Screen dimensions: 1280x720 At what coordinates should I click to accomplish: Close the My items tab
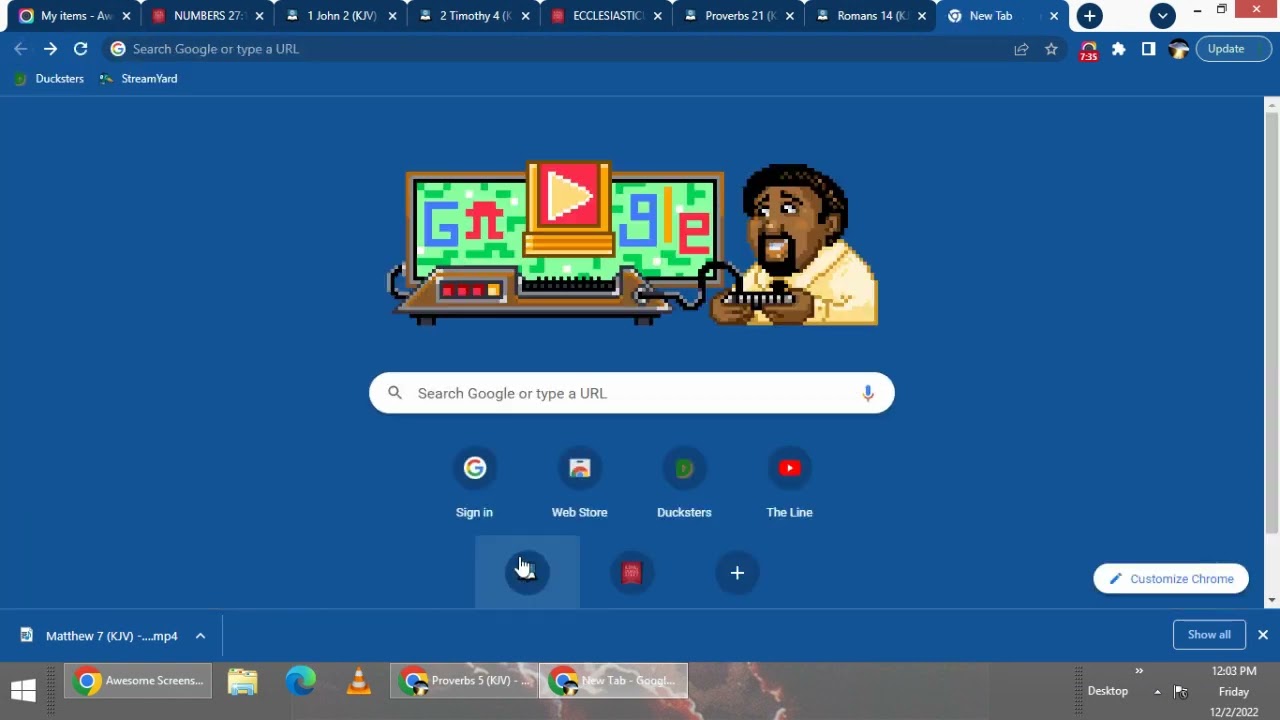(126, 16)
